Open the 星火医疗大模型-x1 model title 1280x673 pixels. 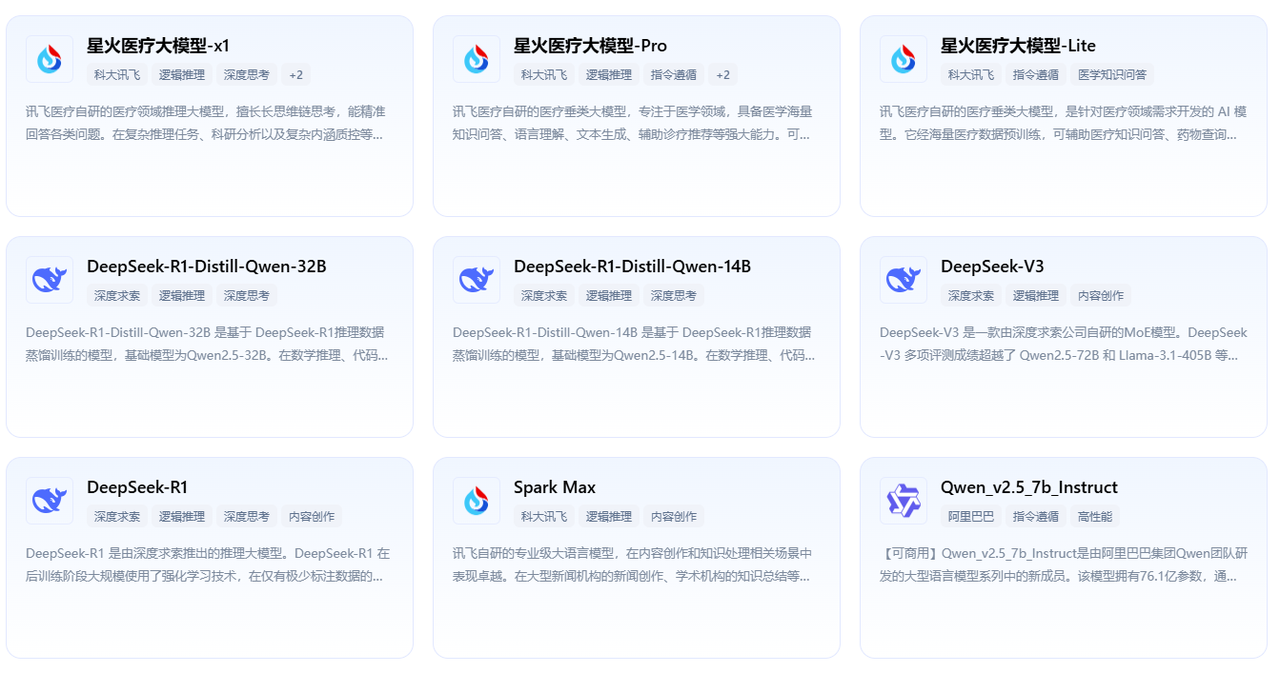click(x=158, y=46)
